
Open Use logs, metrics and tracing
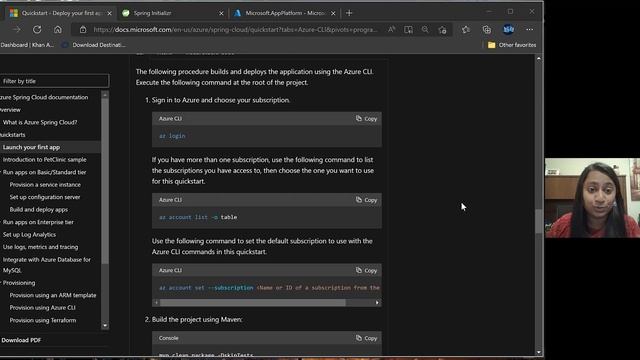[x=40, y=247]
